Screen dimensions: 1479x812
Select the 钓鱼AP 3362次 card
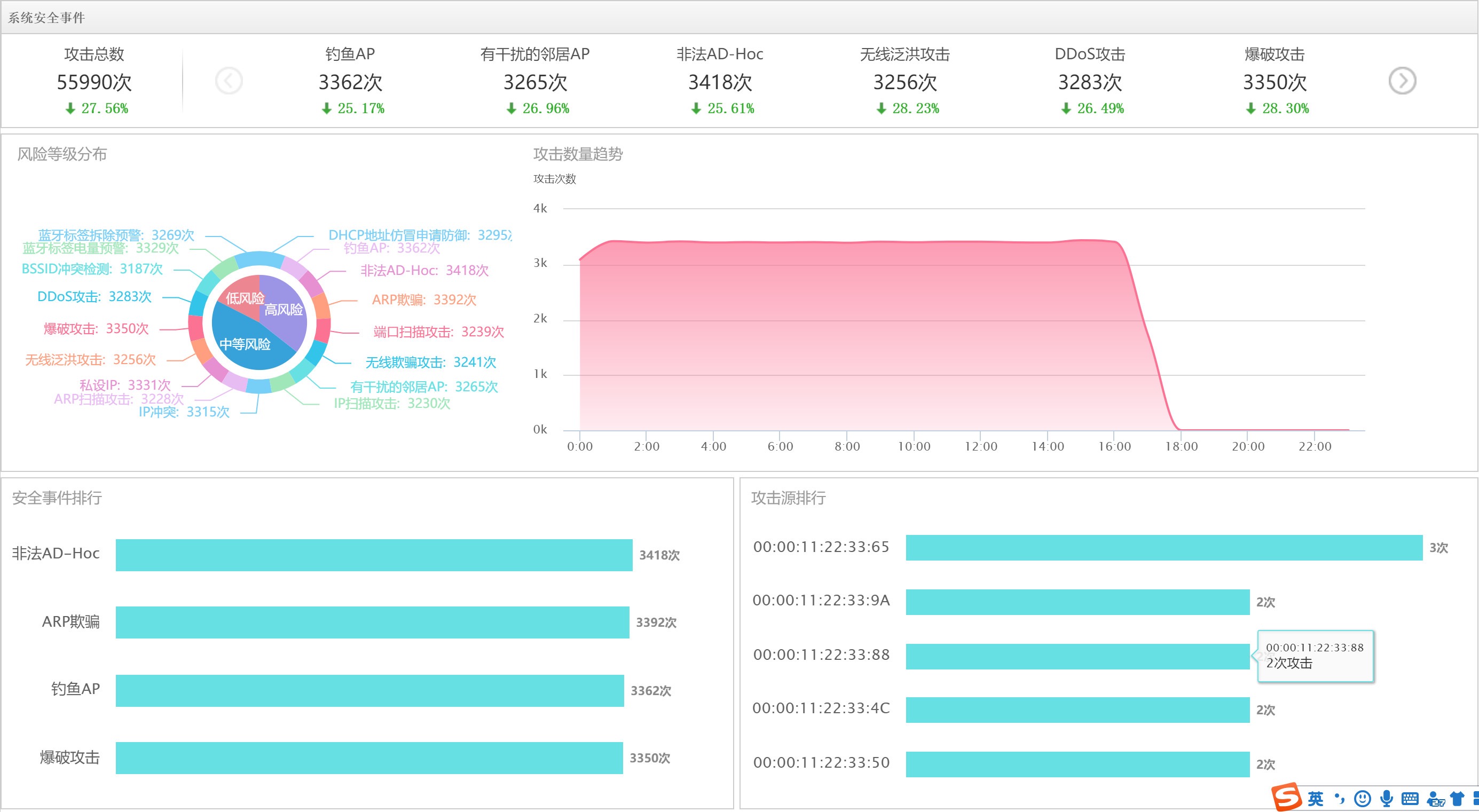[350, 81]
